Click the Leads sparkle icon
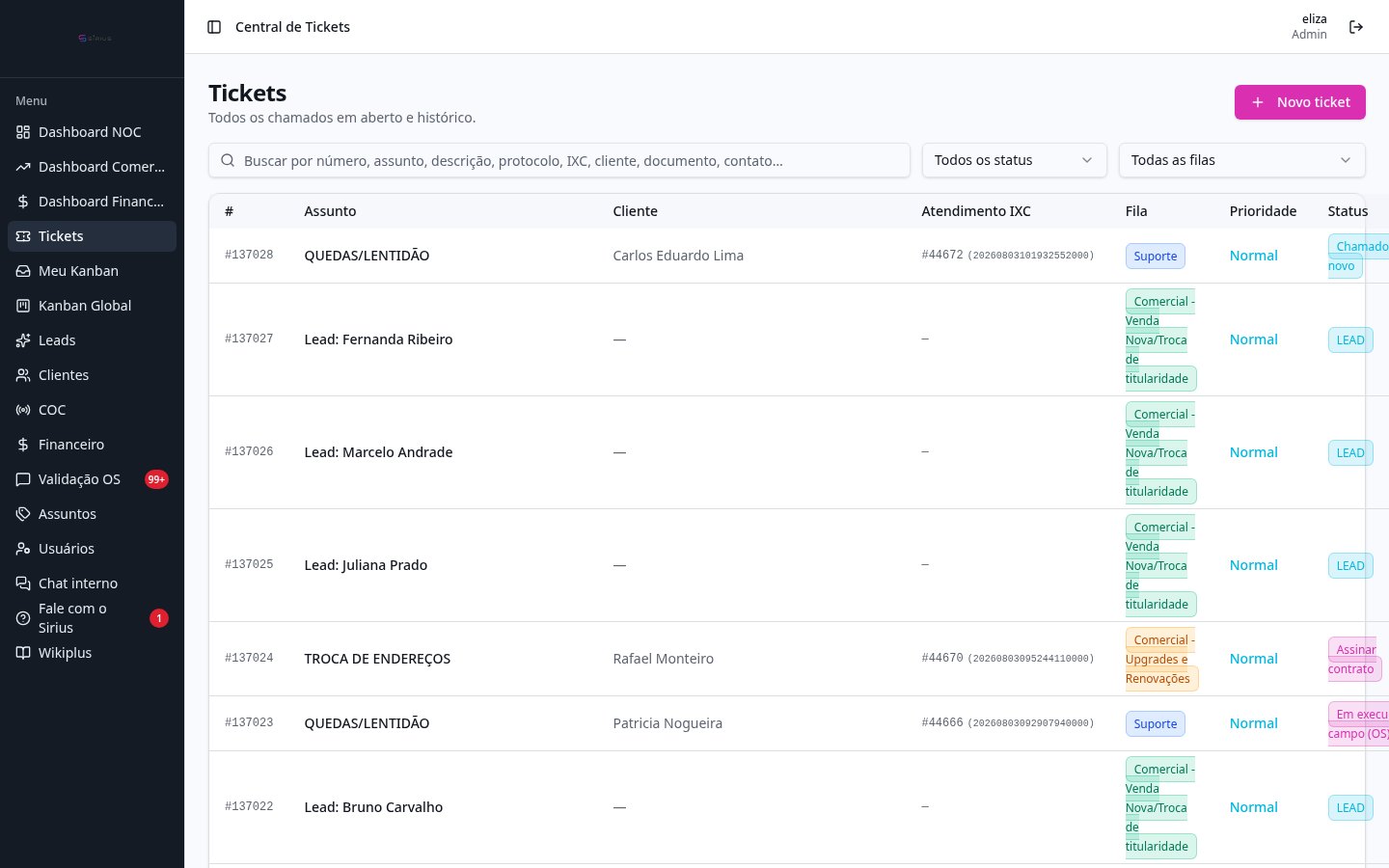1389x868 pixels. [x=23, y=340]
